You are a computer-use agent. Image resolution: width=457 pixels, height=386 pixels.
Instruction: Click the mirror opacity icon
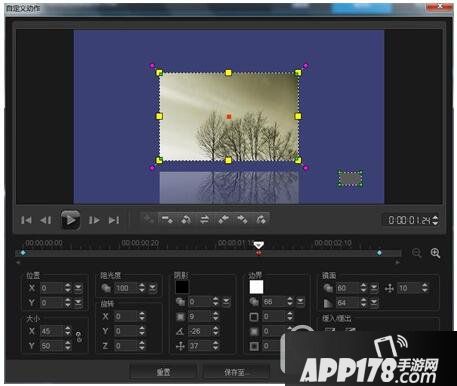328,288
